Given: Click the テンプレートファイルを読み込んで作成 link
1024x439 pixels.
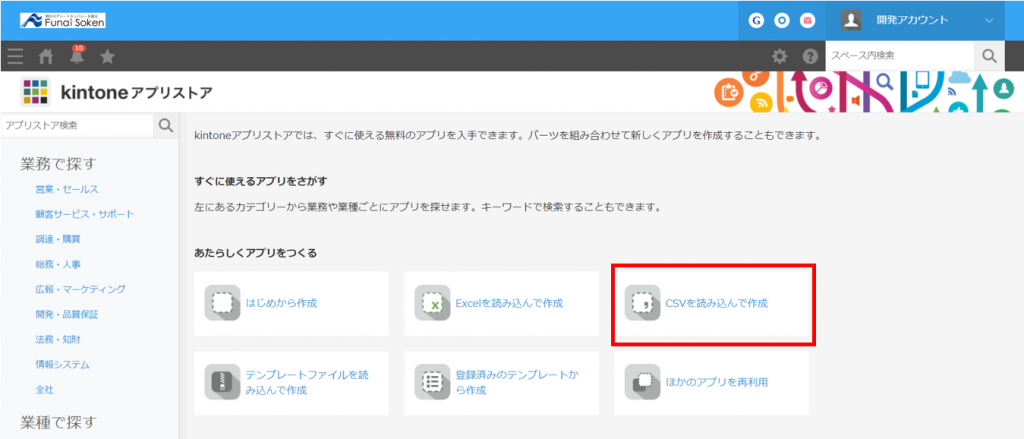Looking at the screenshot, I should tap(307, 383).
